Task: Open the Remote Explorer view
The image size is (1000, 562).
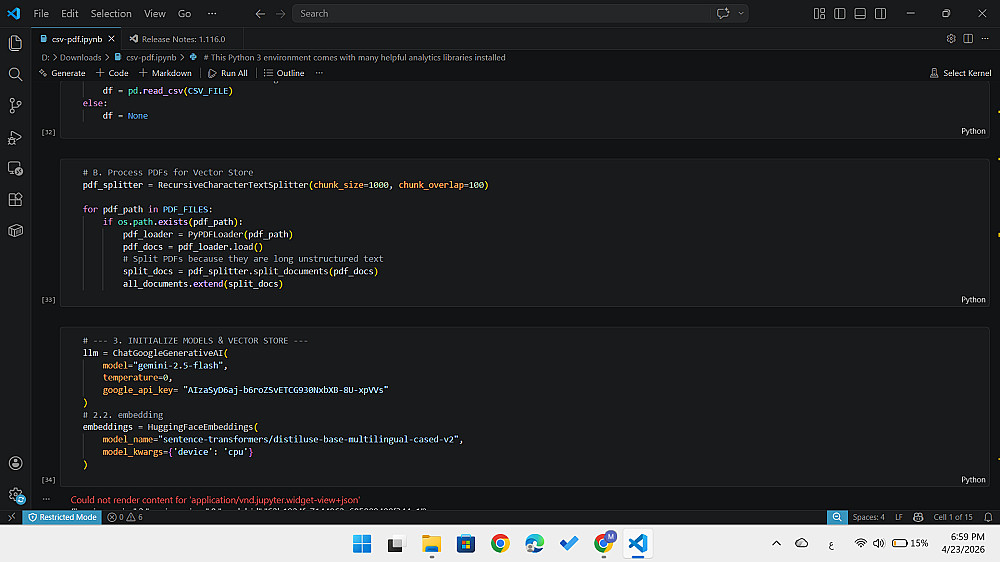Action: pyautogui.click(x=15, y=168)
